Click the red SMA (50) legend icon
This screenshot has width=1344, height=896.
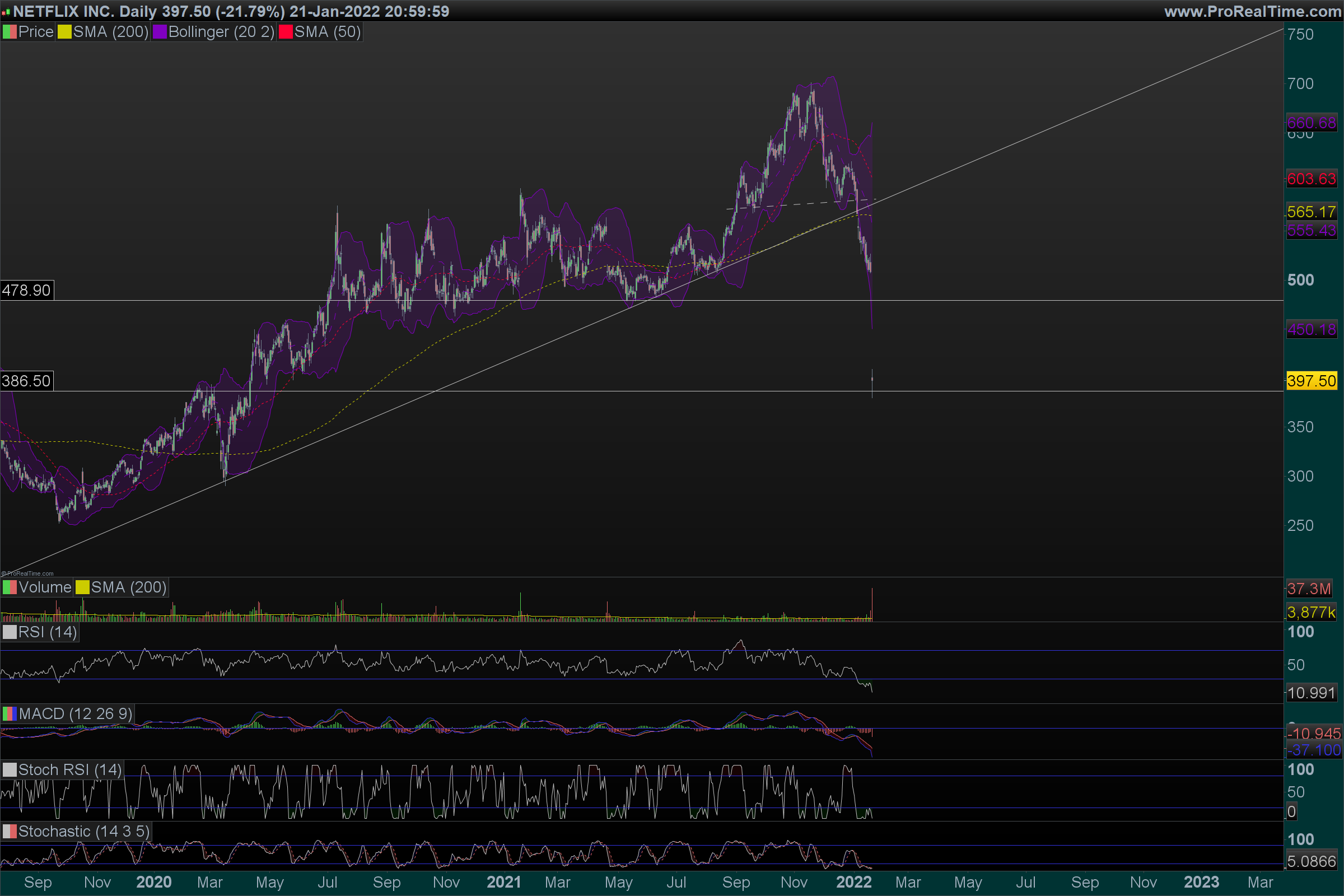pyautogui.click(x=286, y=32)
